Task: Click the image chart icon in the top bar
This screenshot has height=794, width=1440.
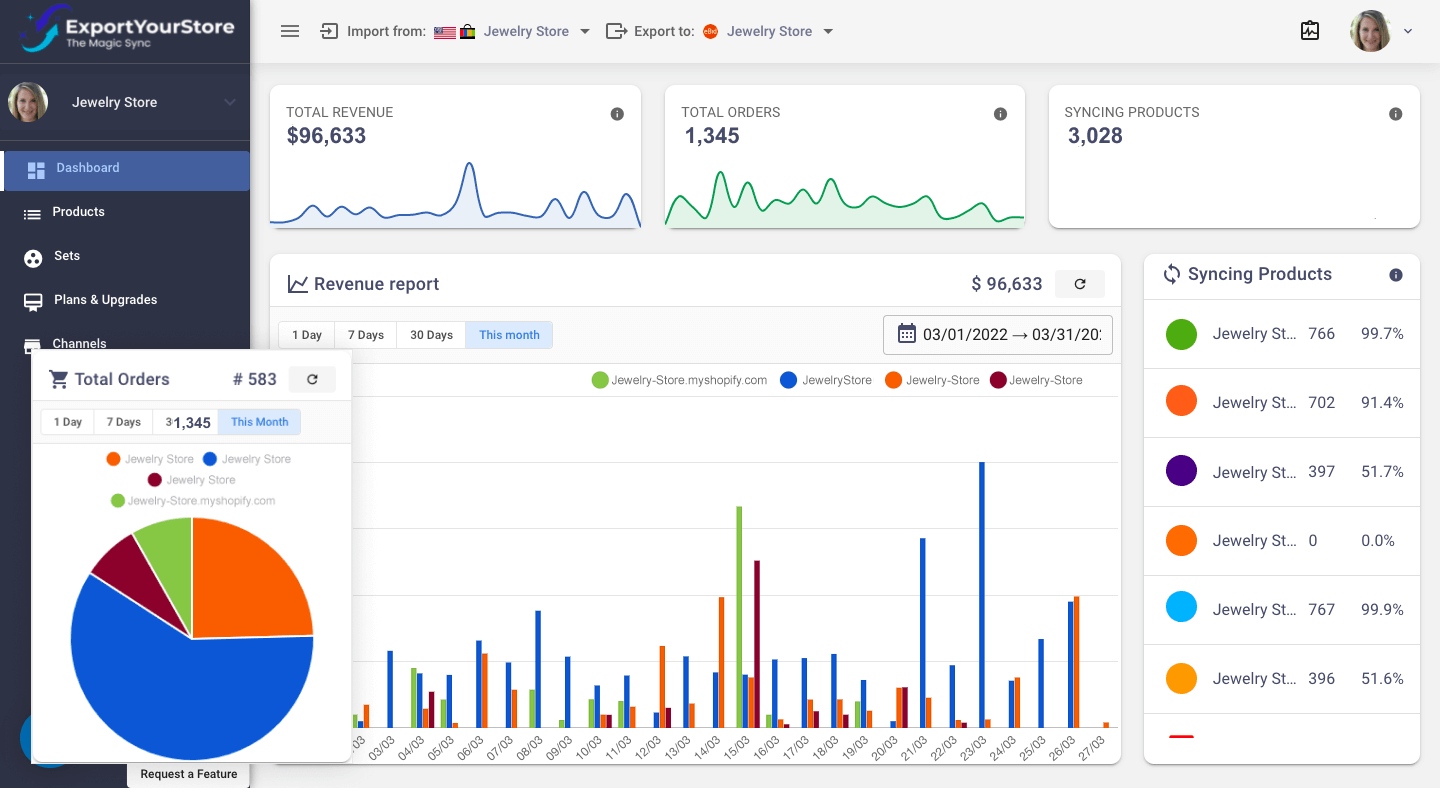Action: [1310, 31]
